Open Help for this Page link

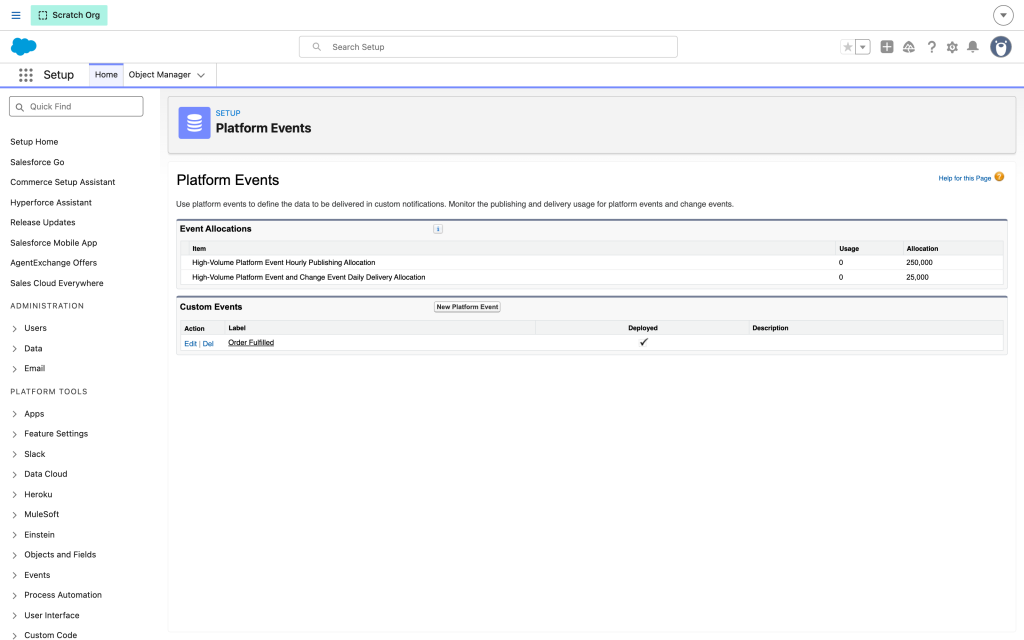[x=965, y=178]
